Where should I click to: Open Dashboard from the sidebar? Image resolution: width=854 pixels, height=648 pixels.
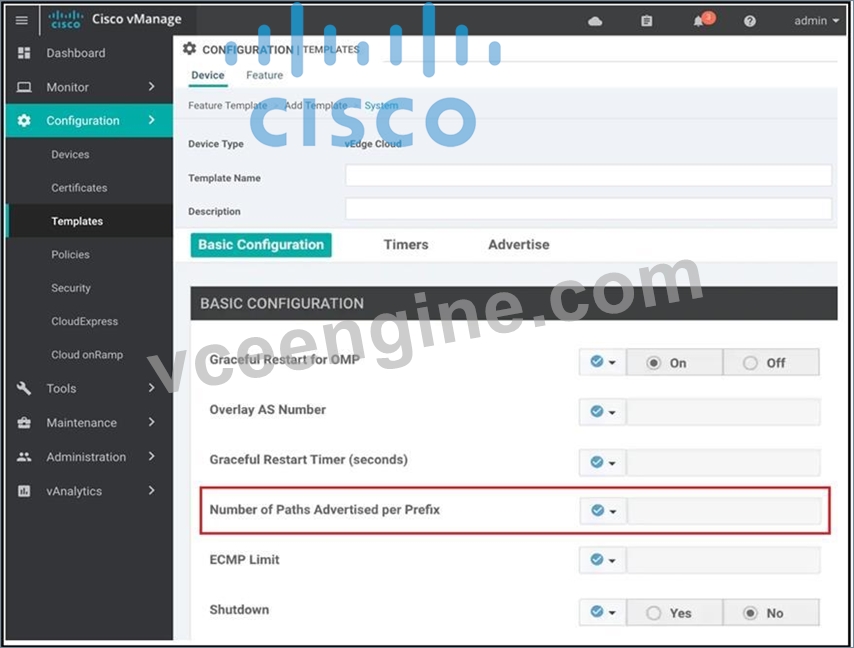(x=76, y=53)
